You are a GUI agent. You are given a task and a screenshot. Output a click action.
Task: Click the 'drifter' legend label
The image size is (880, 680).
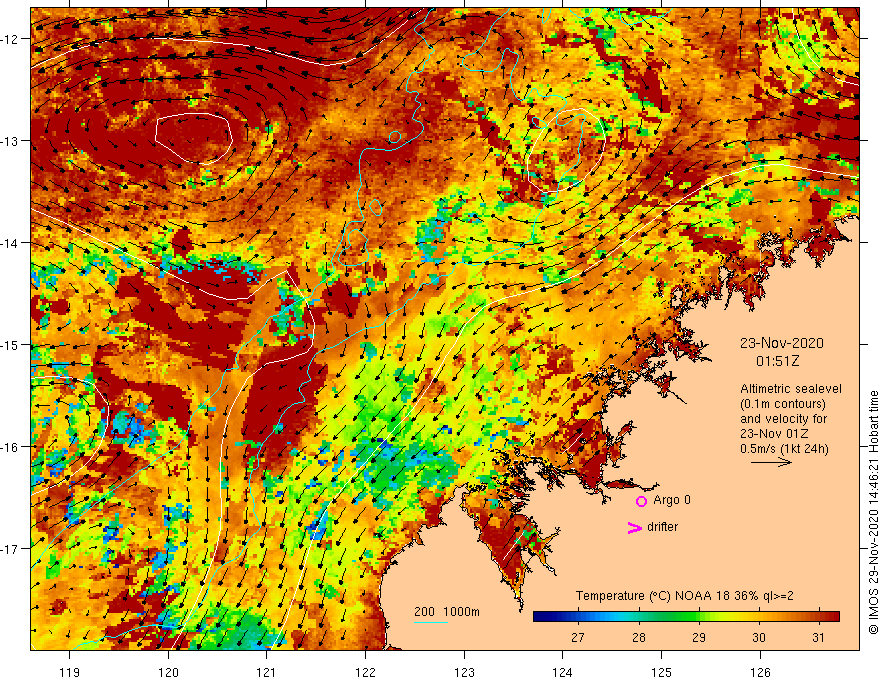click(662, 527)
